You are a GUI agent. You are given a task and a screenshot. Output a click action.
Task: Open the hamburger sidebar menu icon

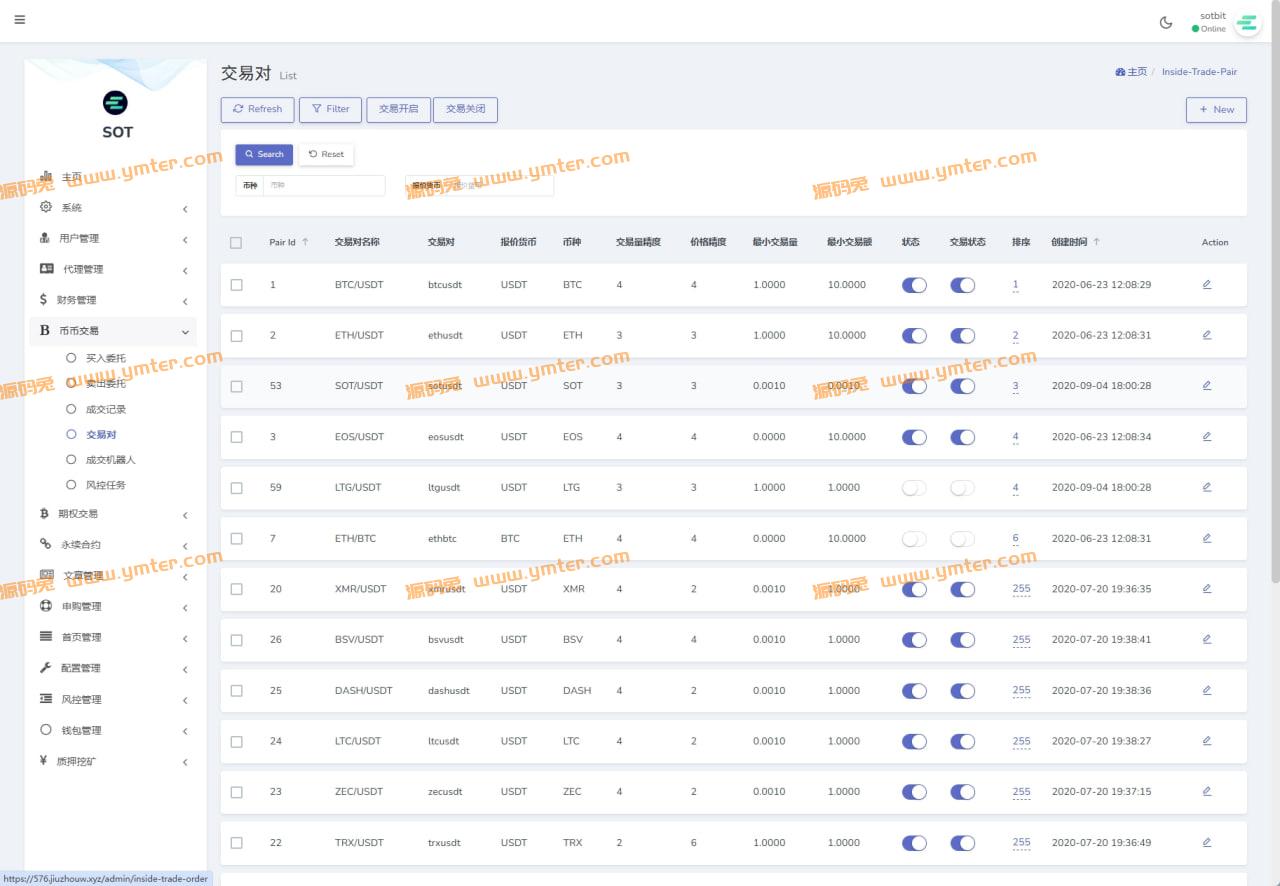20,20
